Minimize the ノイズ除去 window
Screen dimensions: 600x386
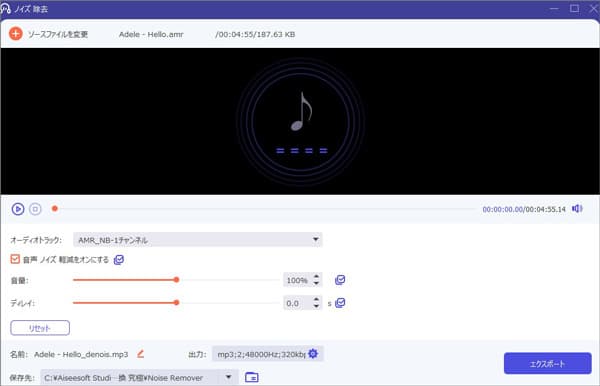(x=554, y=8)
